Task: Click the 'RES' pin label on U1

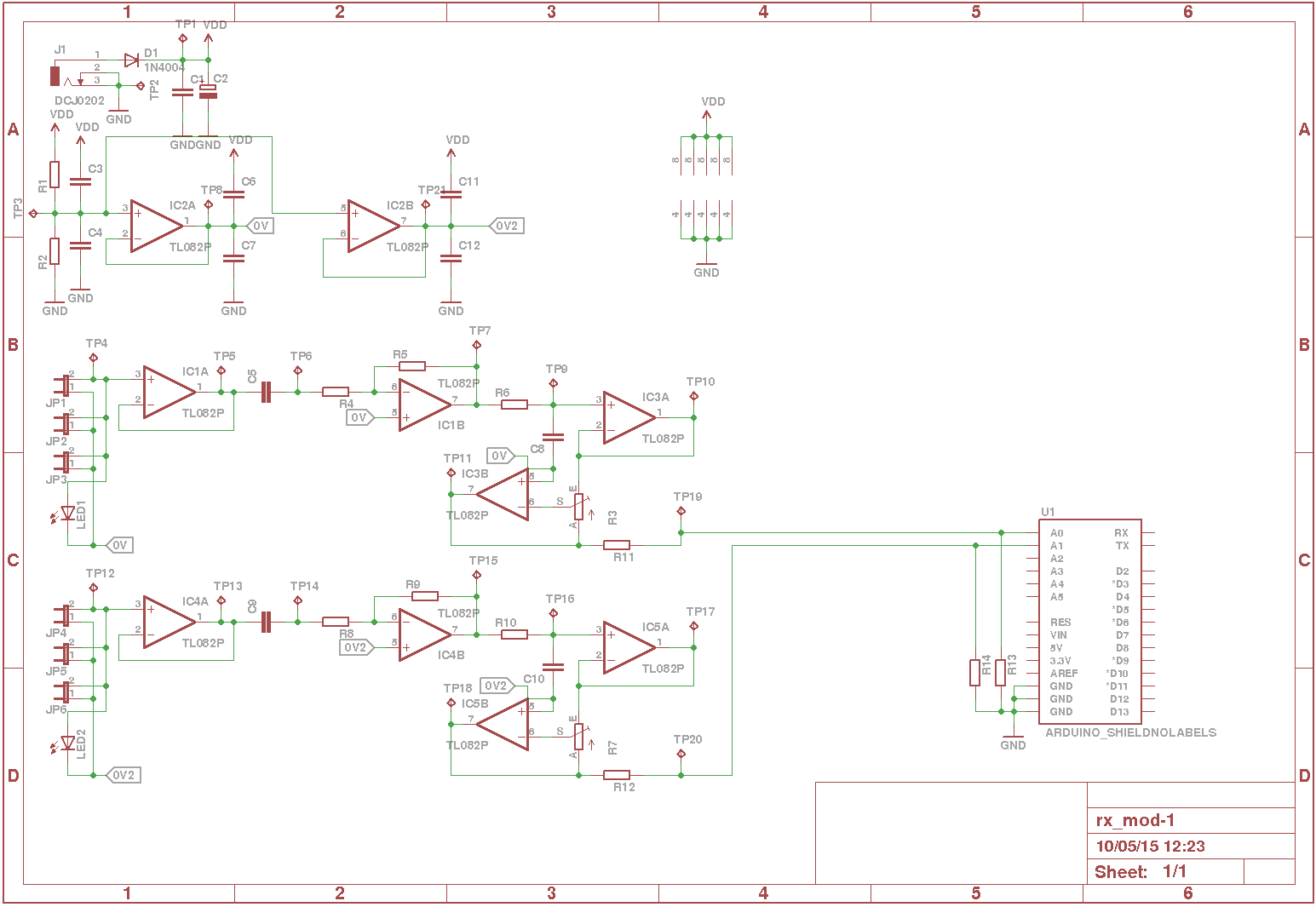Action: pos(1060,623)
